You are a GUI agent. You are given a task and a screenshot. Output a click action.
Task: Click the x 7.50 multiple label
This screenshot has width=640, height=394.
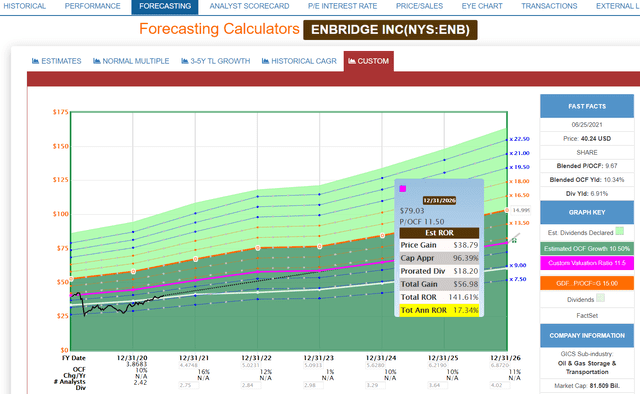518,279
